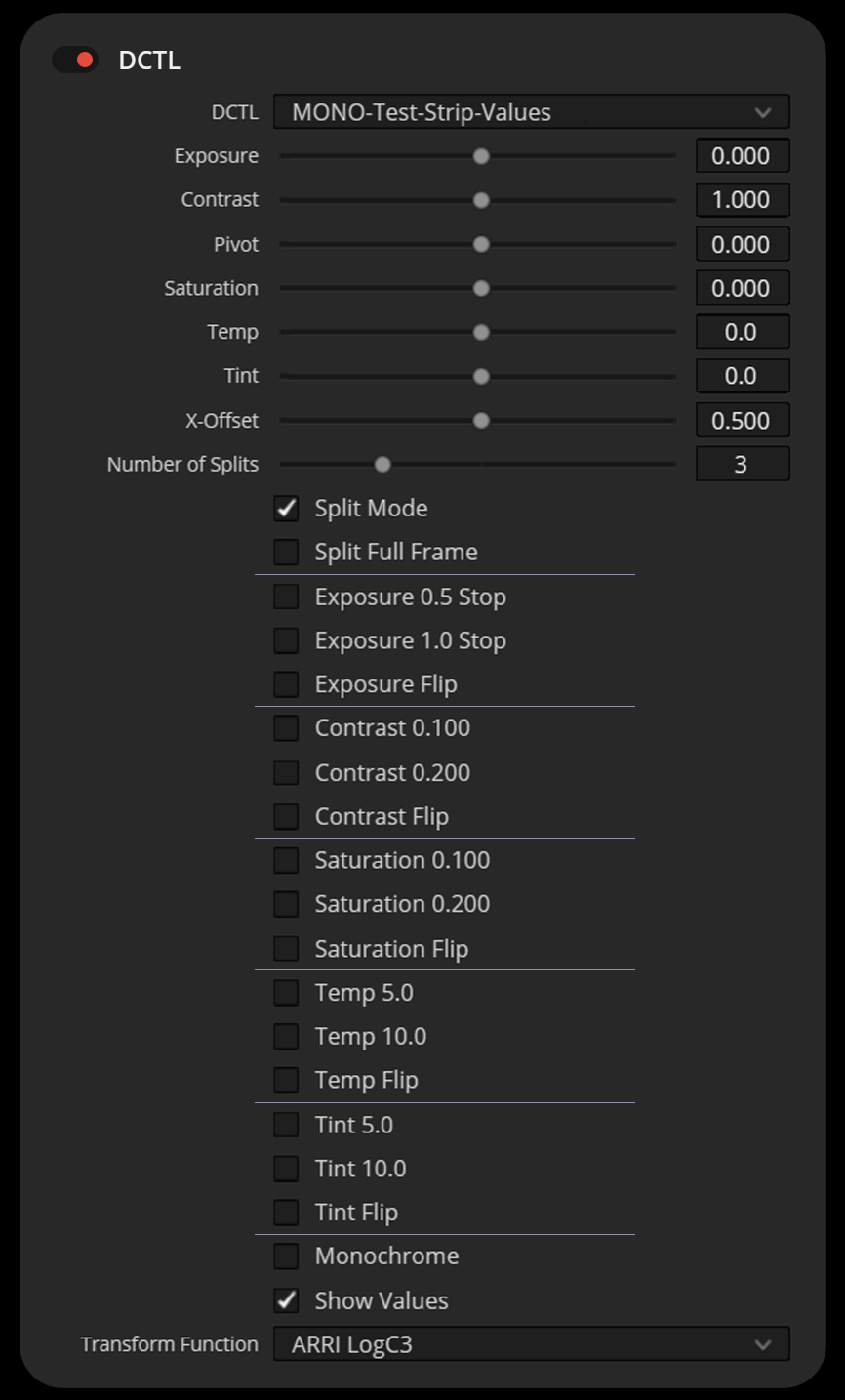Disable the Show Values checkbox
The width and height of the screenshot is (845, 1400).
[x=286, y=1300]
